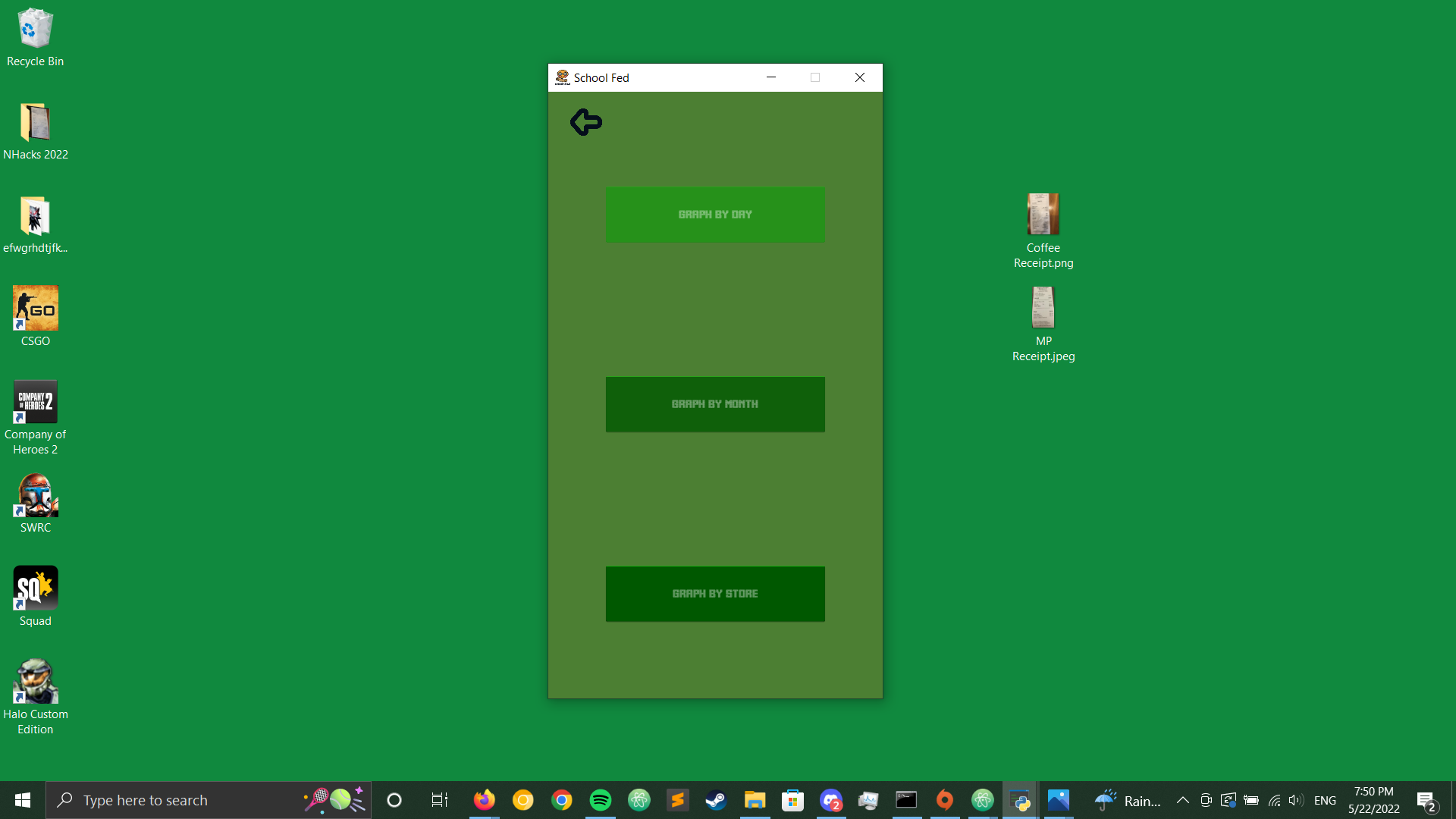Open File Explorer from taskbar
Screen dimensions: 1456x819
[x=755, y=800]
